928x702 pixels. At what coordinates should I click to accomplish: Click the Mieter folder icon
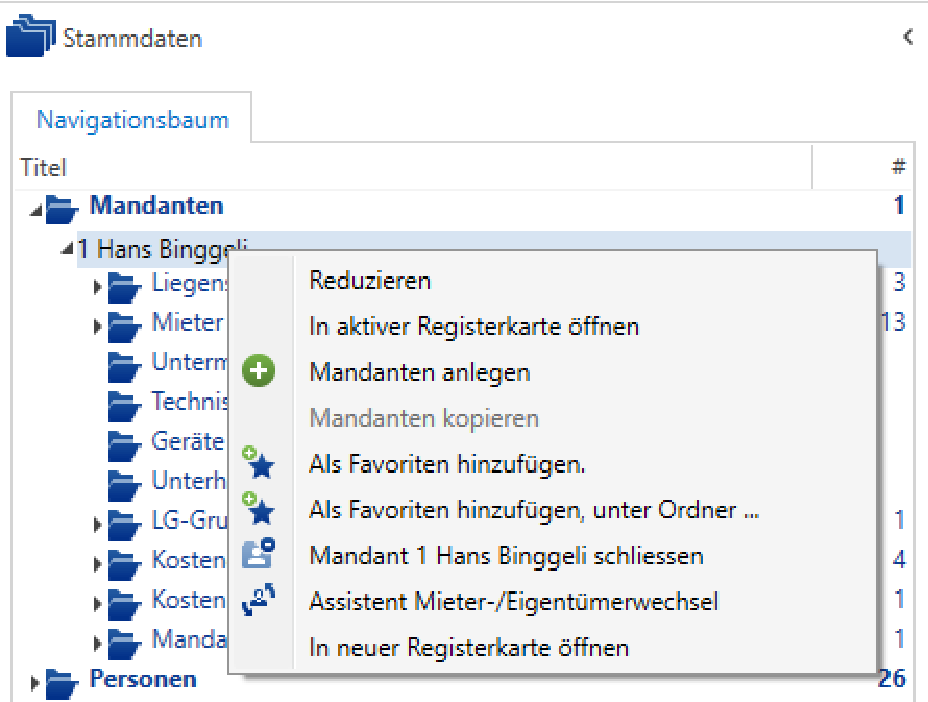click(x=125, y=327)
